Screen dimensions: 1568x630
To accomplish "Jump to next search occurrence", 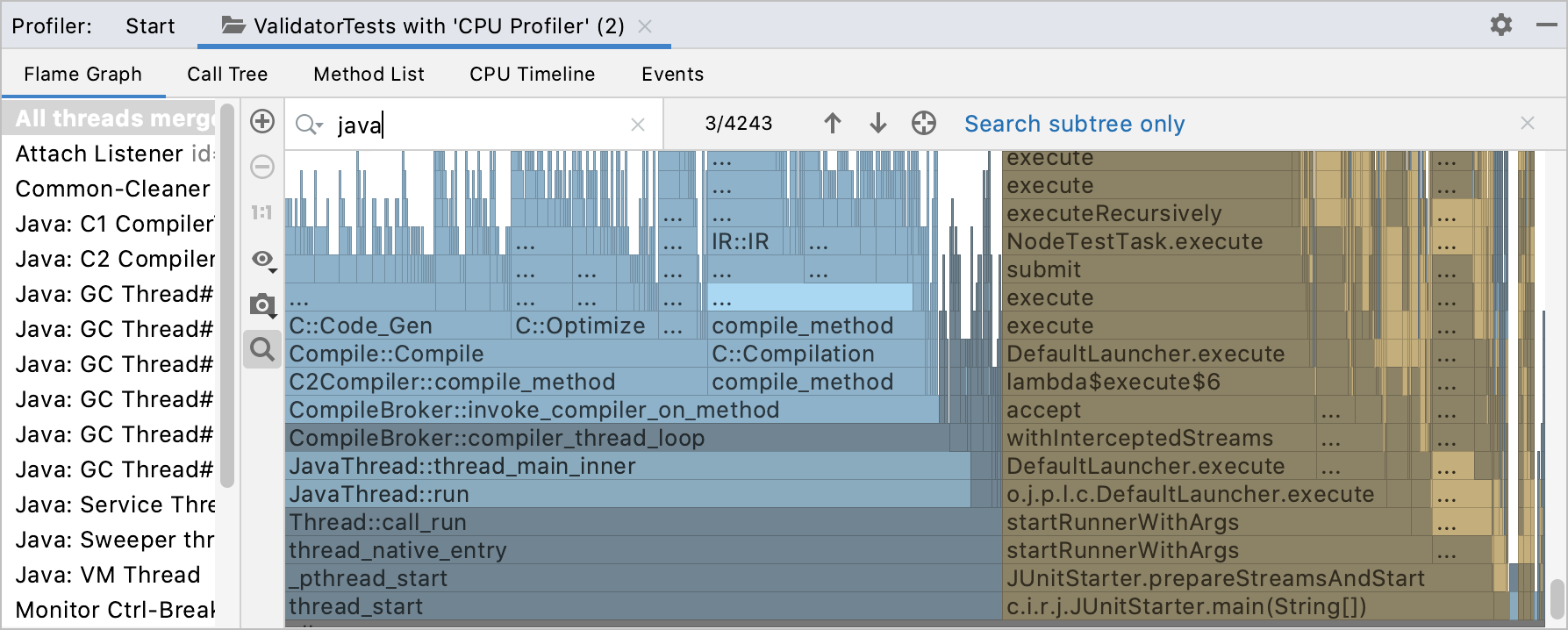I will pyautogui.click(x=877, y=123).
